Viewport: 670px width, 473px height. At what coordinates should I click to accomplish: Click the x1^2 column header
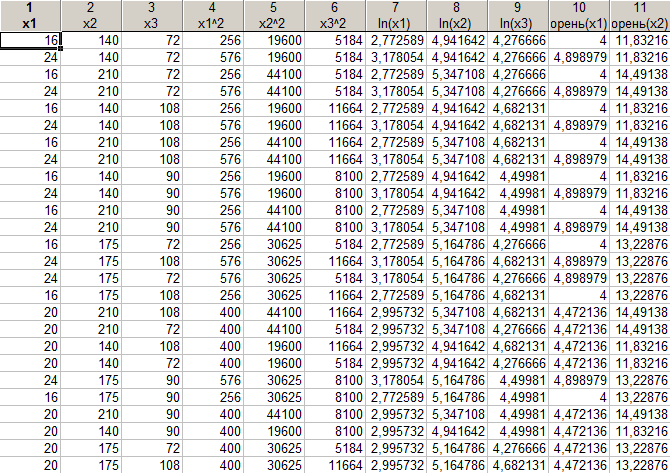click(213, 15)
